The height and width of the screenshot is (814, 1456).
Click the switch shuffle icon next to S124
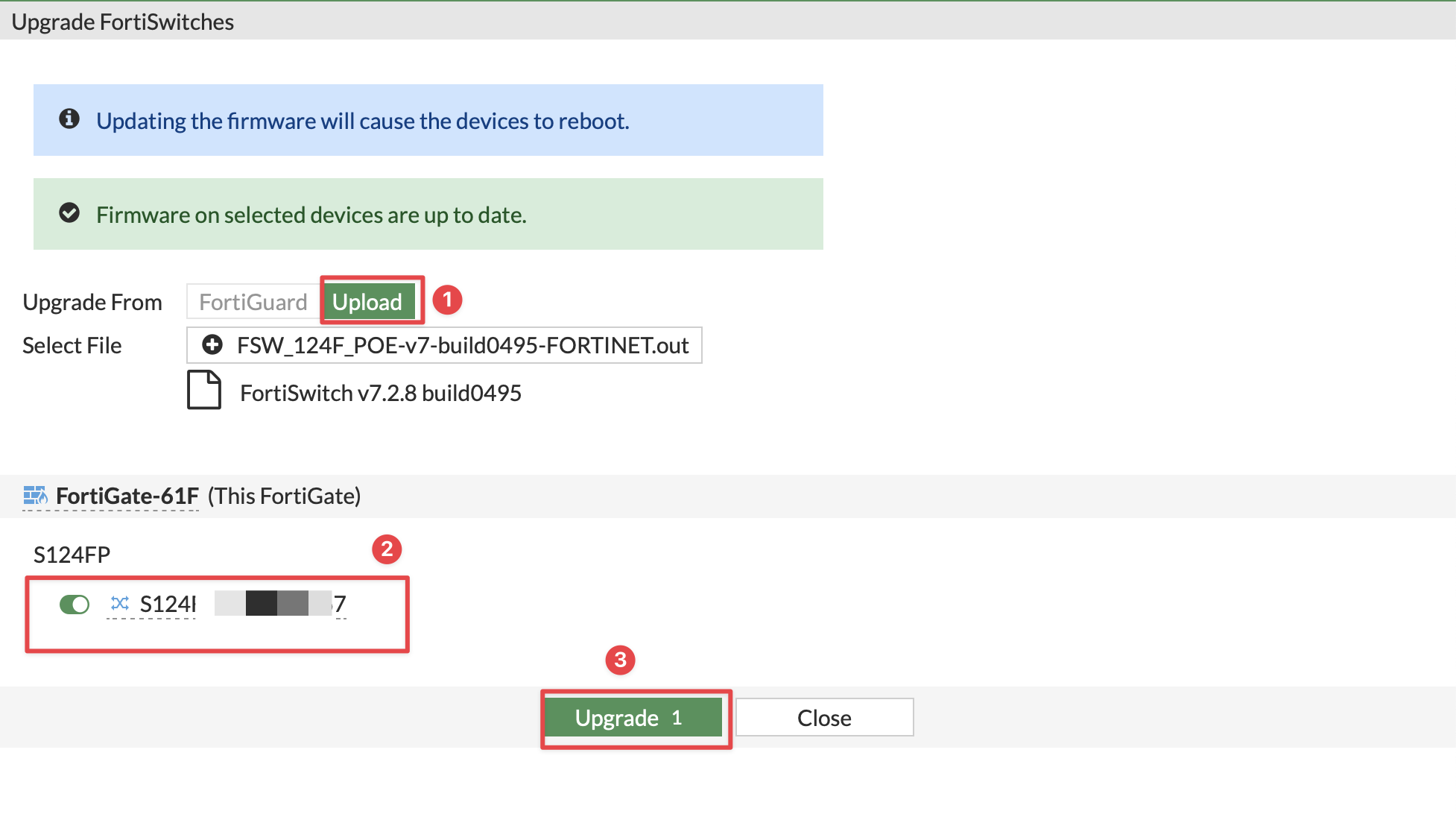[x=120, y=603]
